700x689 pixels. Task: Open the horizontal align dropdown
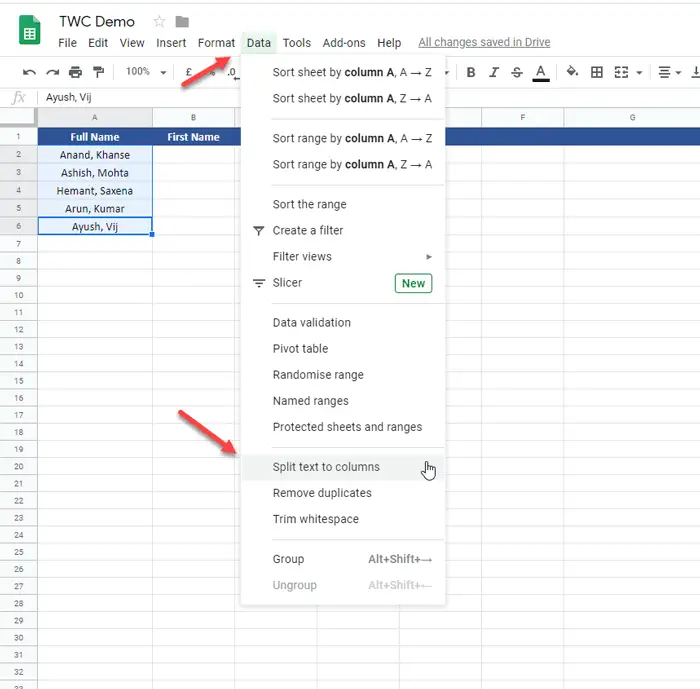point(670,72)
